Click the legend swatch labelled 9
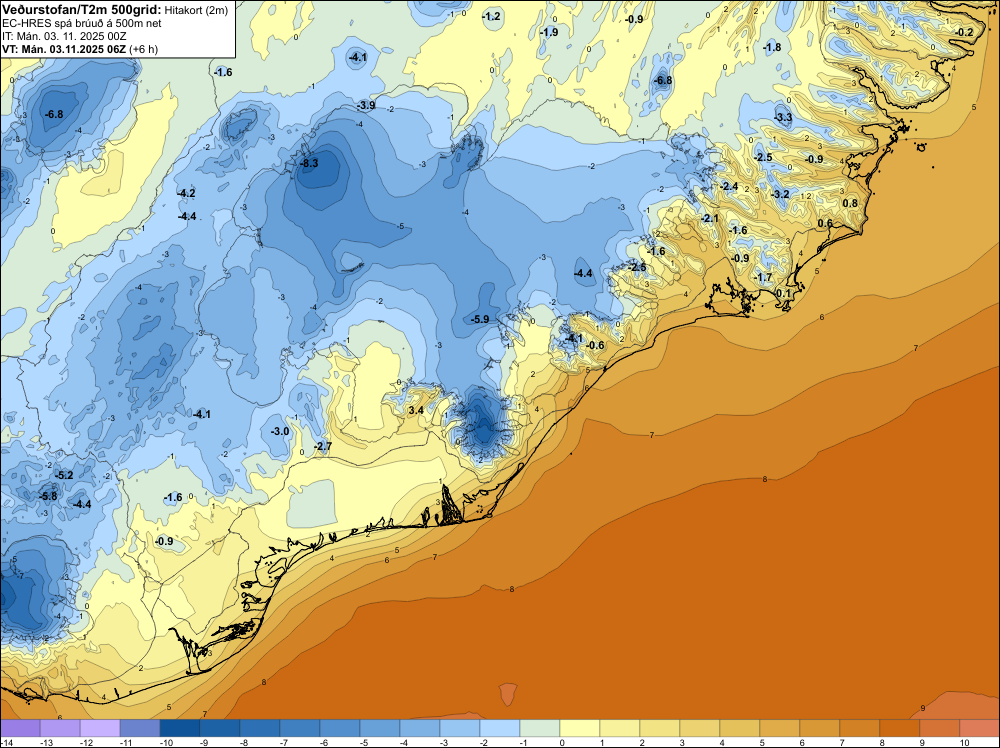Screen dimensions: 1000x748 point(939,728)
